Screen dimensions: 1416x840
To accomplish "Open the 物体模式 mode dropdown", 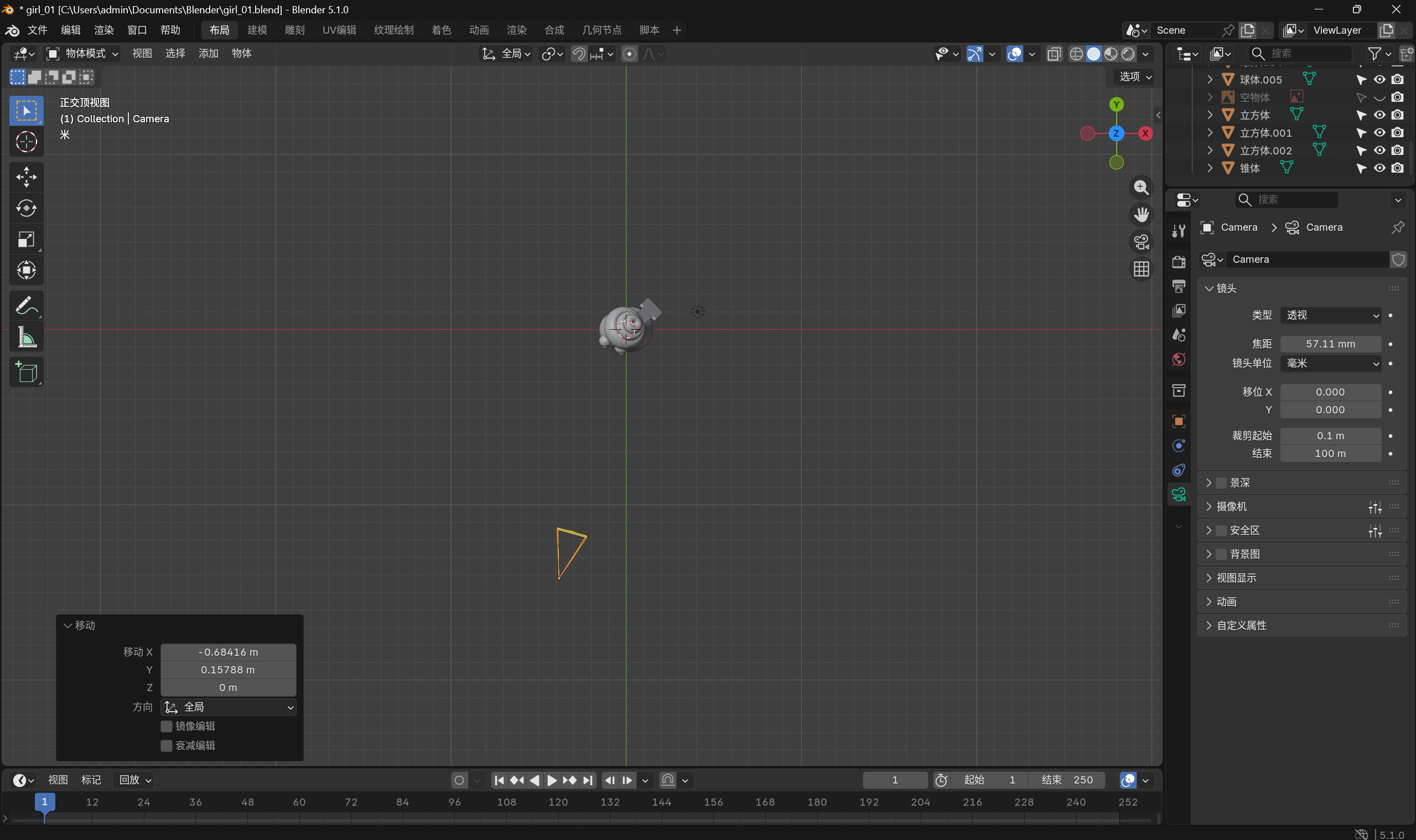I will pyautogui.click(x=83, y=54).
